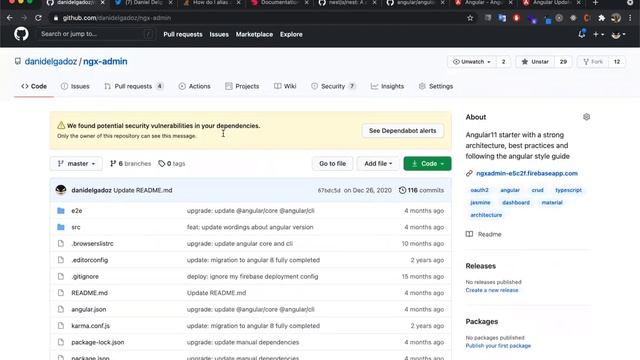Click the browser back arrow
Image resolution: width=640 pixels, height=360 pixels.
9,18
